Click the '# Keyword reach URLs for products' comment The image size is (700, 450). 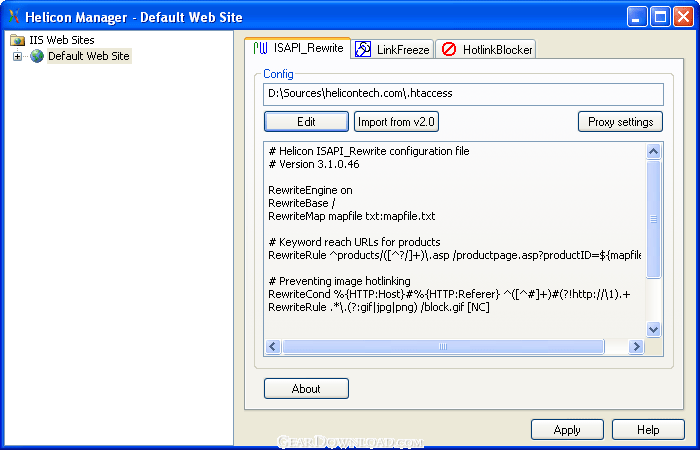coord(354,242)
